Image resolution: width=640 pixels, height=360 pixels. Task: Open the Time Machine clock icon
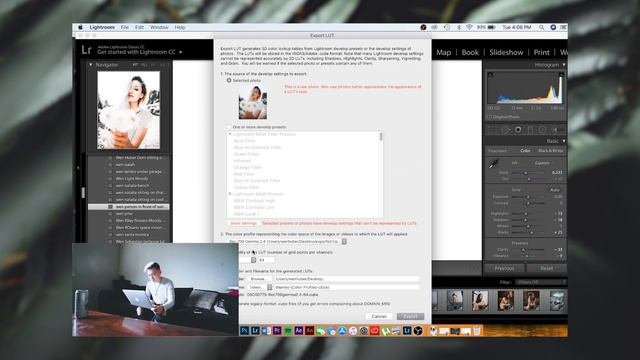pyautogui.click(x=447, y=27)
